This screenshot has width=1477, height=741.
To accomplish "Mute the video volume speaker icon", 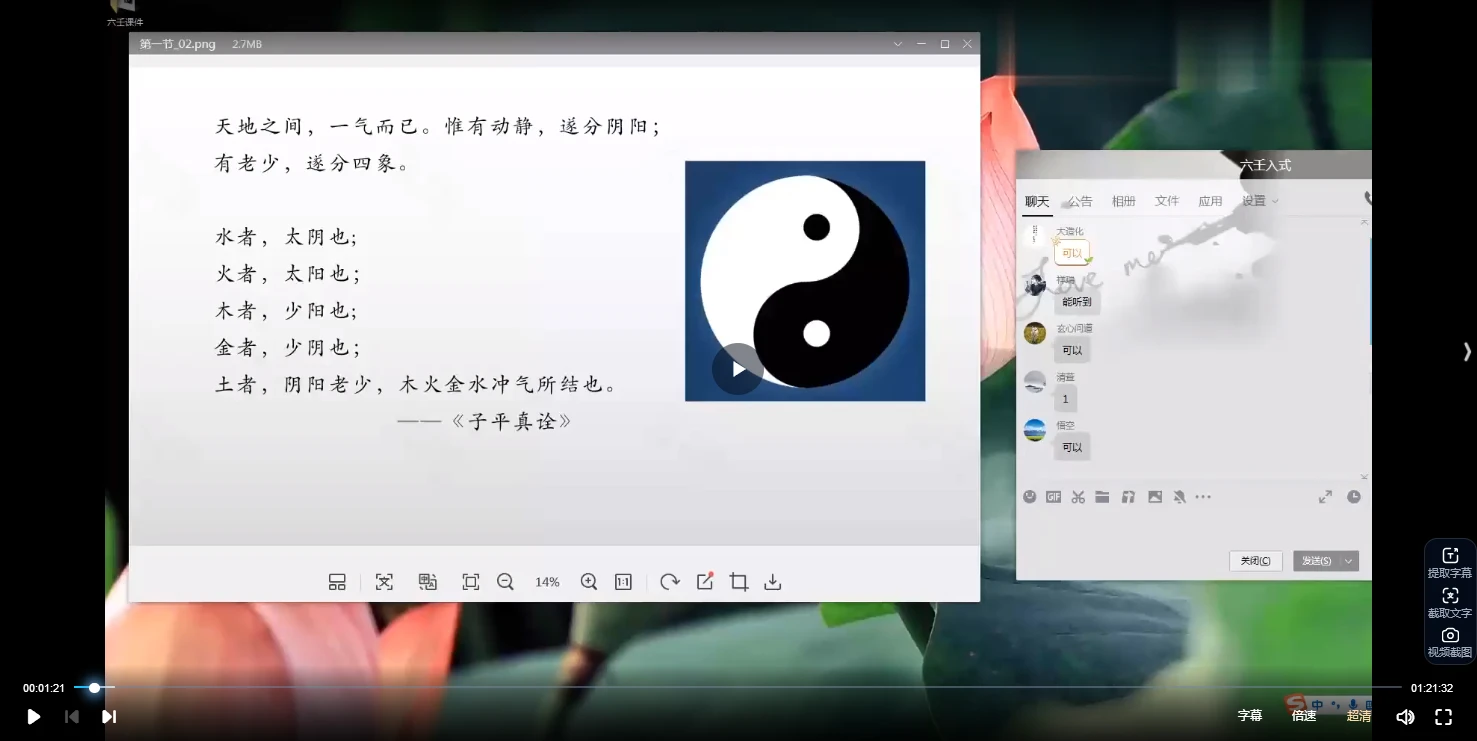I will pyautogui.click(x=1405, y=716).
